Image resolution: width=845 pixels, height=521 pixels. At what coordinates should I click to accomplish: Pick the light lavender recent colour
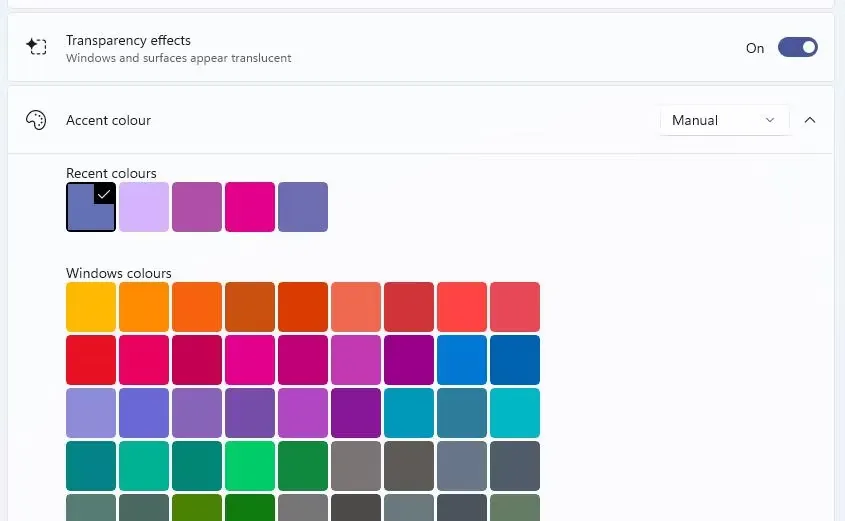pos(144,207)
